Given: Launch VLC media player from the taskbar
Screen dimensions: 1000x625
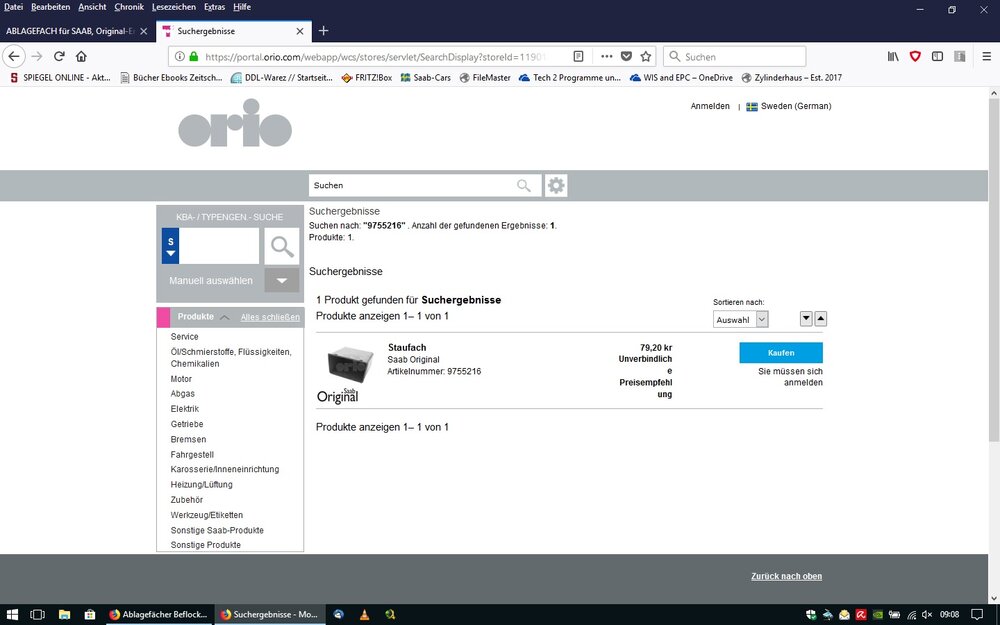Looking at the screenshot, I should pyautogui.click(x=364, y=615).
